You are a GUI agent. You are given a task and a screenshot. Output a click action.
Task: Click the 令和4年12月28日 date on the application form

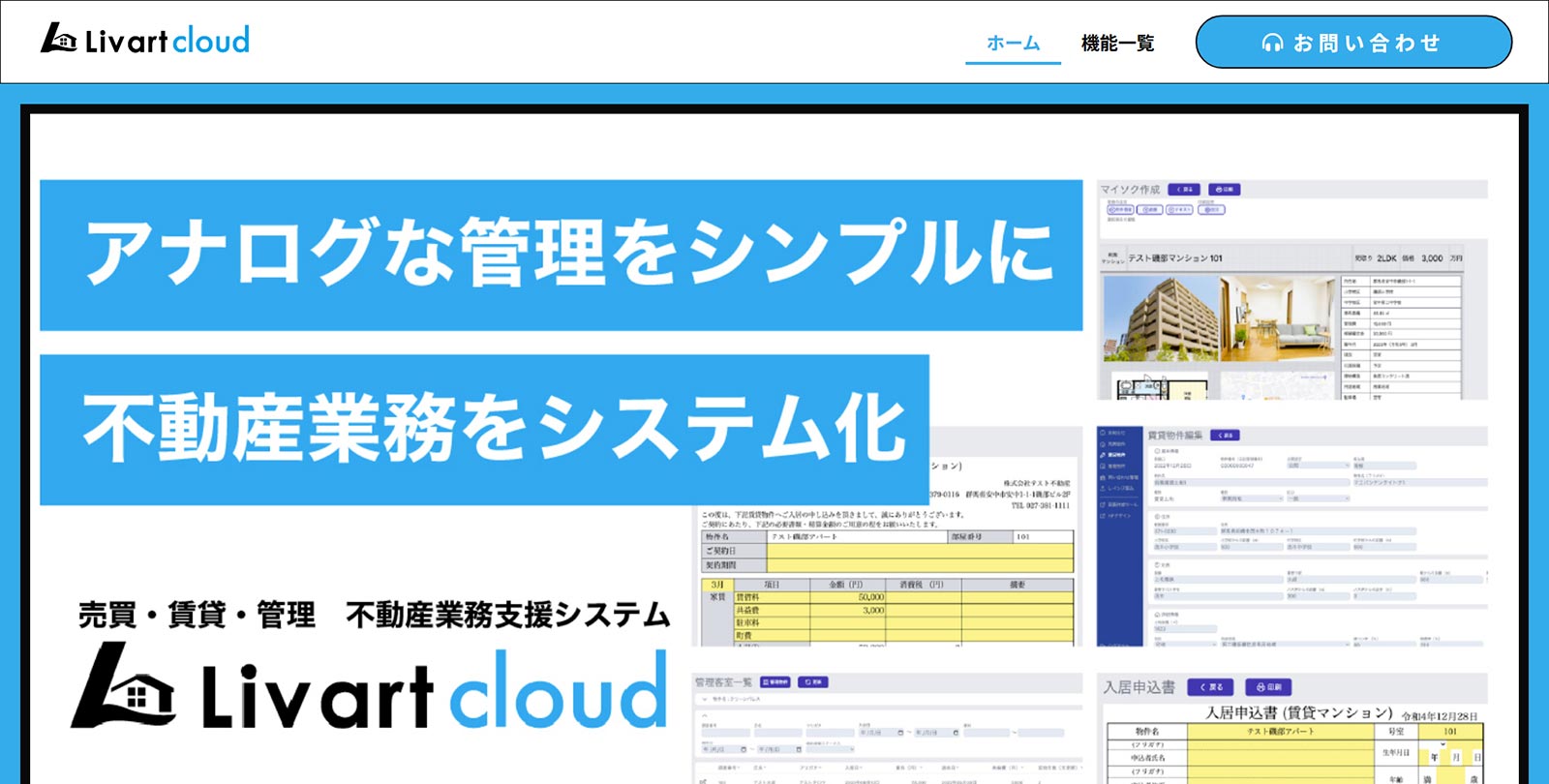(x=1440, y=716)
